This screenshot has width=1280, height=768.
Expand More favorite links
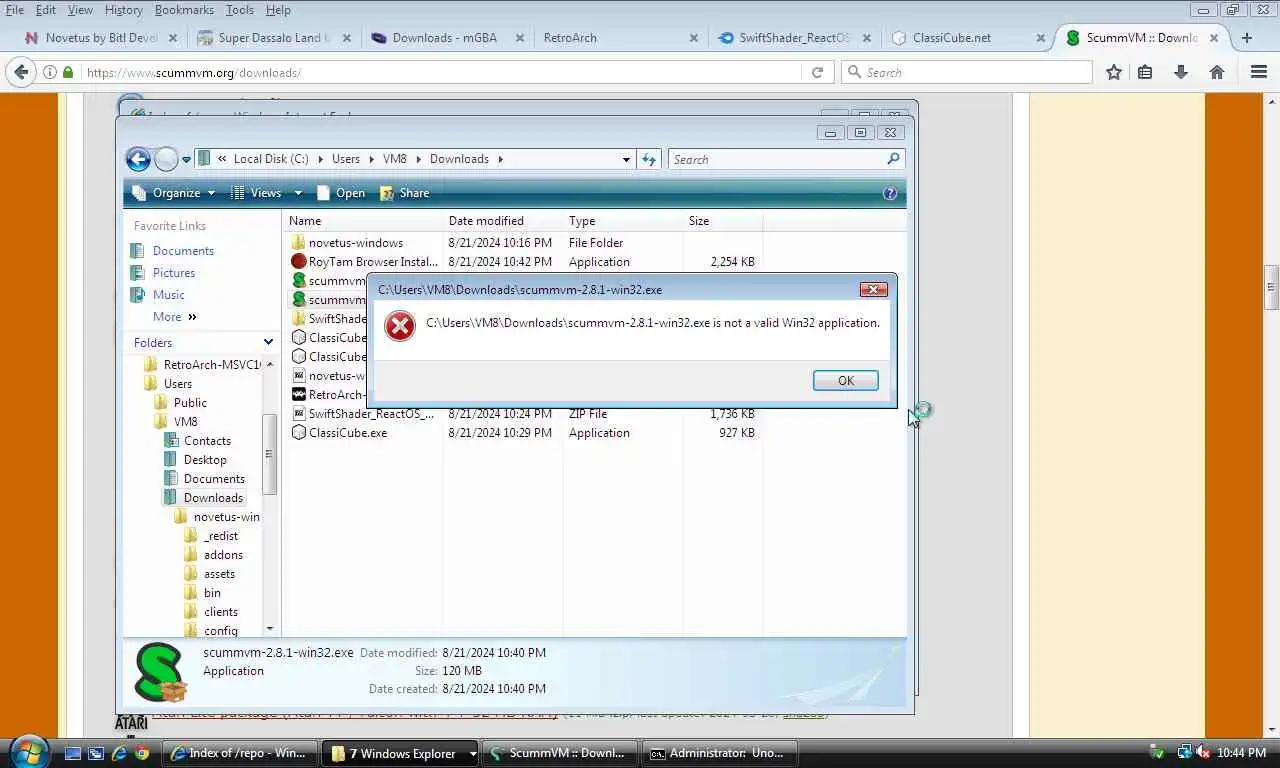tap(175, 317)
